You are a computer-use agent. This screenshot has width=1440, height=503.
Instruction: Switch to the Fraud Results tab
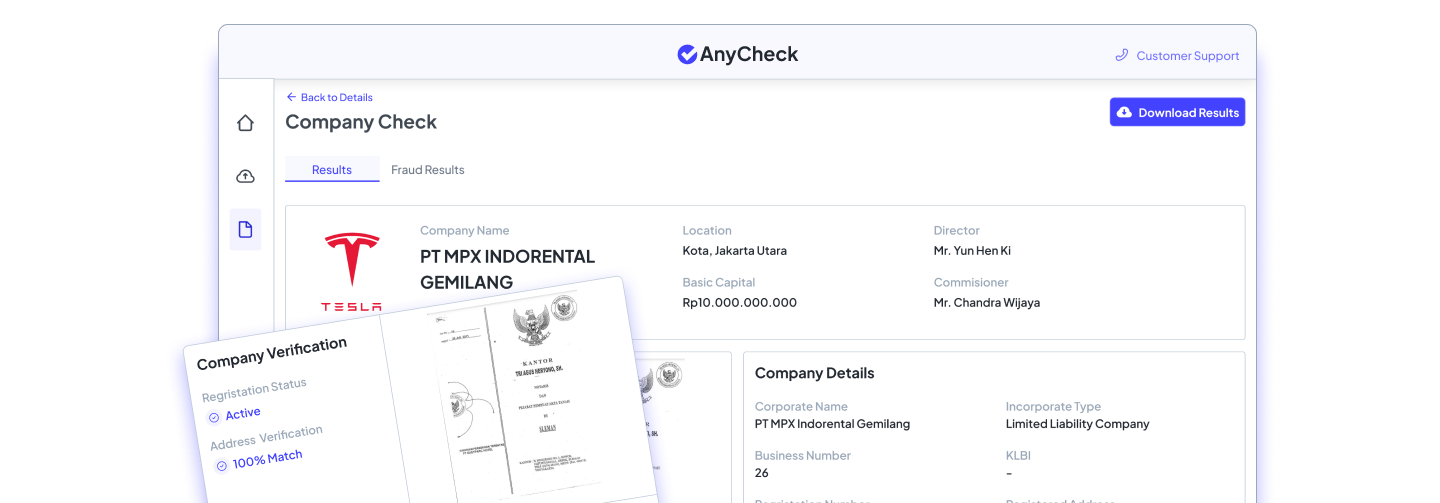[x=428, y=170]
